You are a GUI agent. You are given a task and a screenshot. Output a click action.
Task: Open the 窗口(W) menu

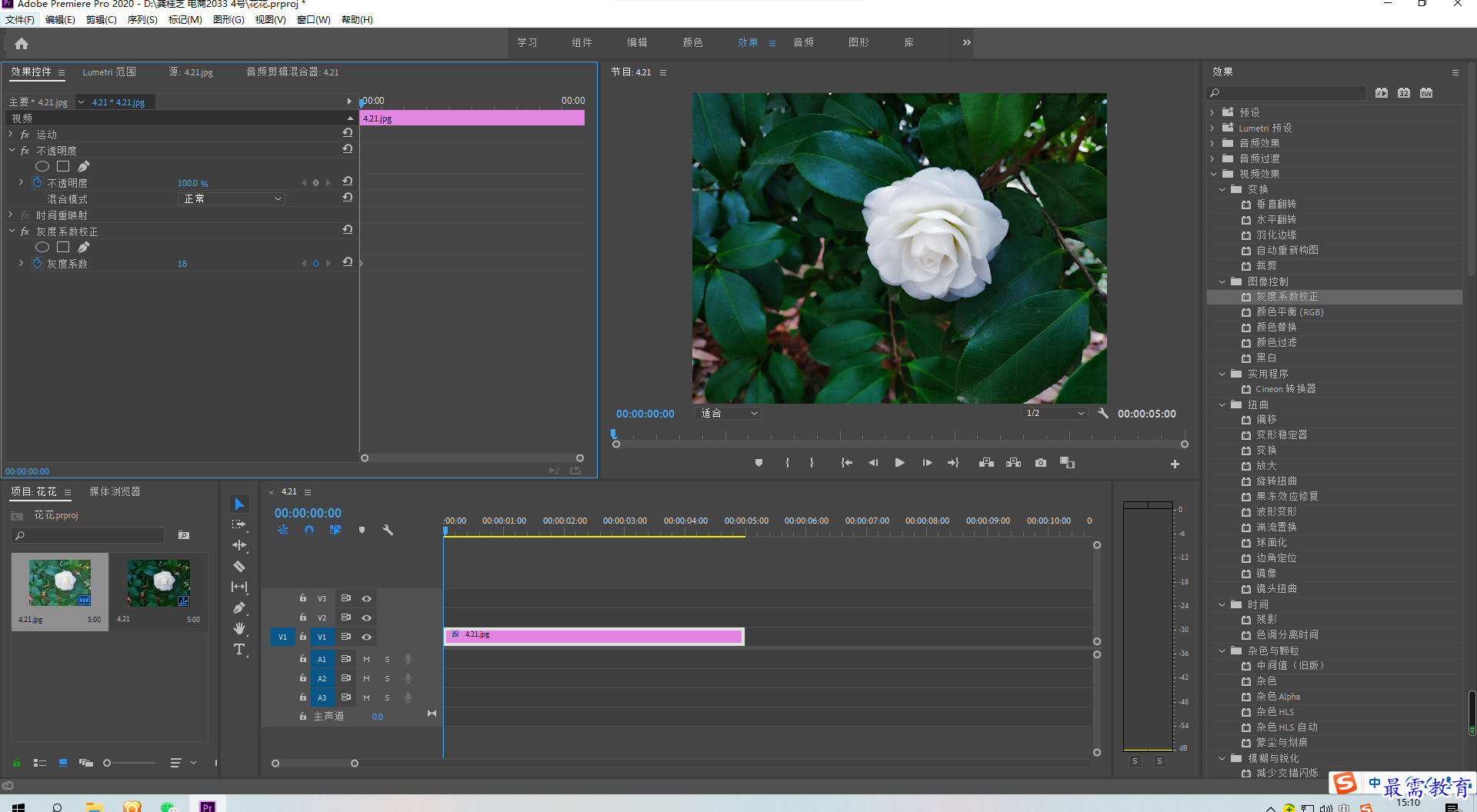[x=313, y=19]
